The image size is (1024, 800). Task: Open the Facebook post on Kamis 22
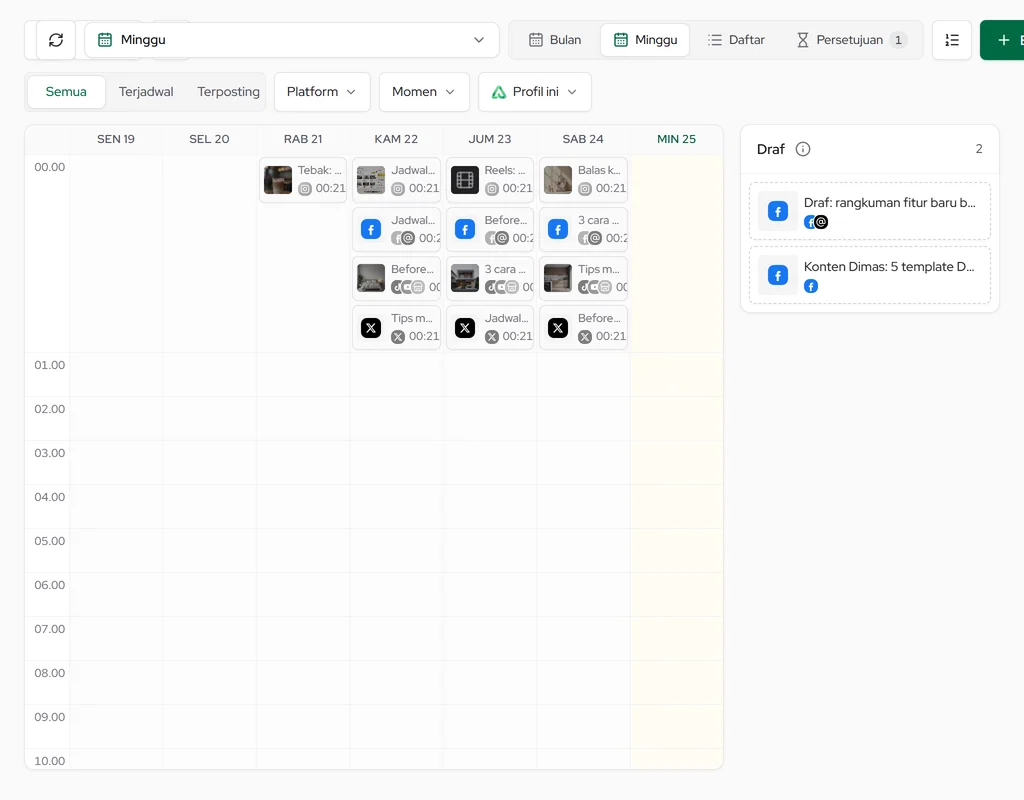396,229
